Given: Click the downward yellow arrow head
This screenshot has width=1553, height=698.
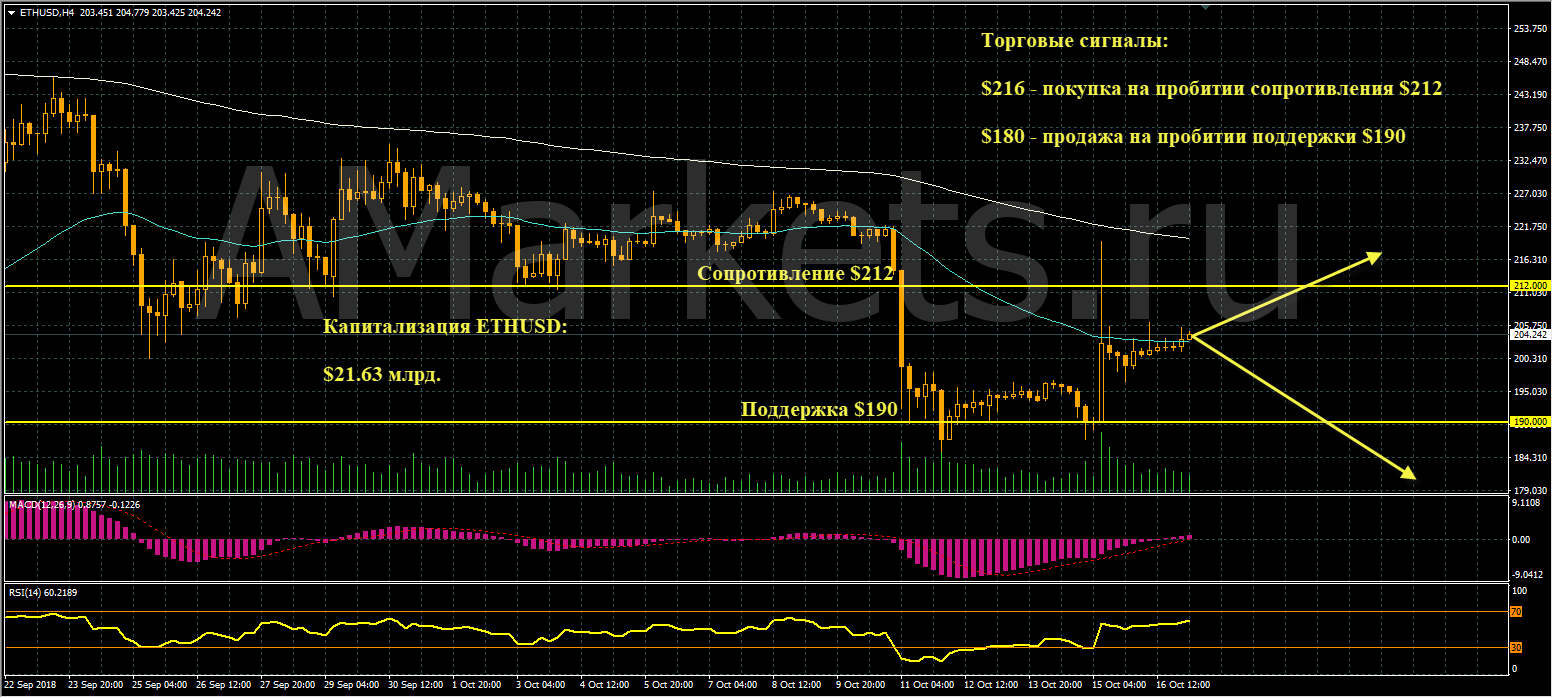Looking at the screenshot, I should (x=1408, y=475).
